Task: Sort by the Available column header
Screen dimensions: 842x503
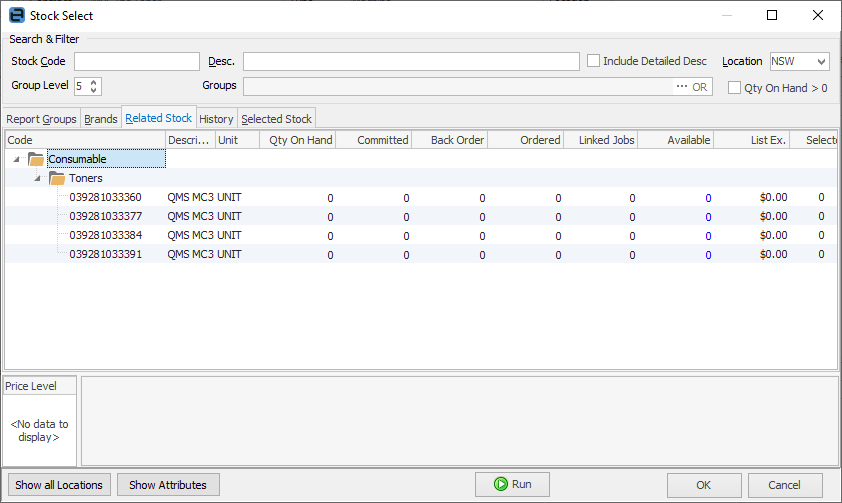Action: [x=676, y=140]
